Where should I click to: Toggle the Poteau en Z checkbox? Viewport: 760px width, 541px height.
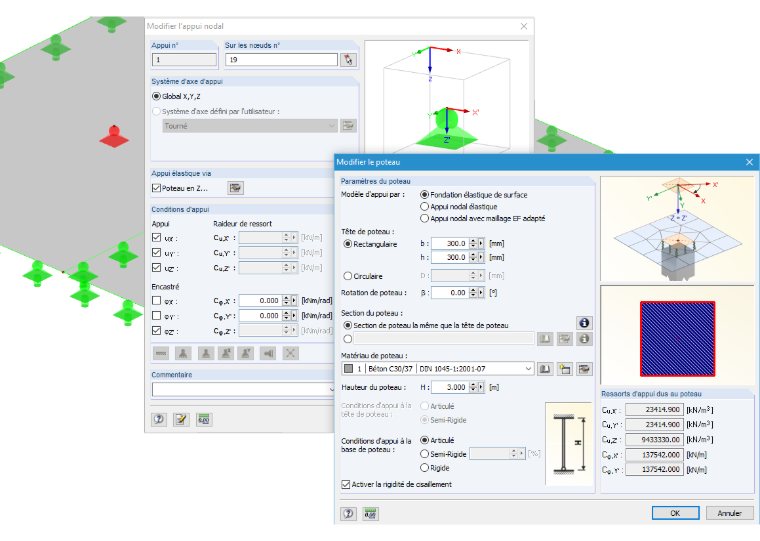pyautogui.click(x=156, y=188)
